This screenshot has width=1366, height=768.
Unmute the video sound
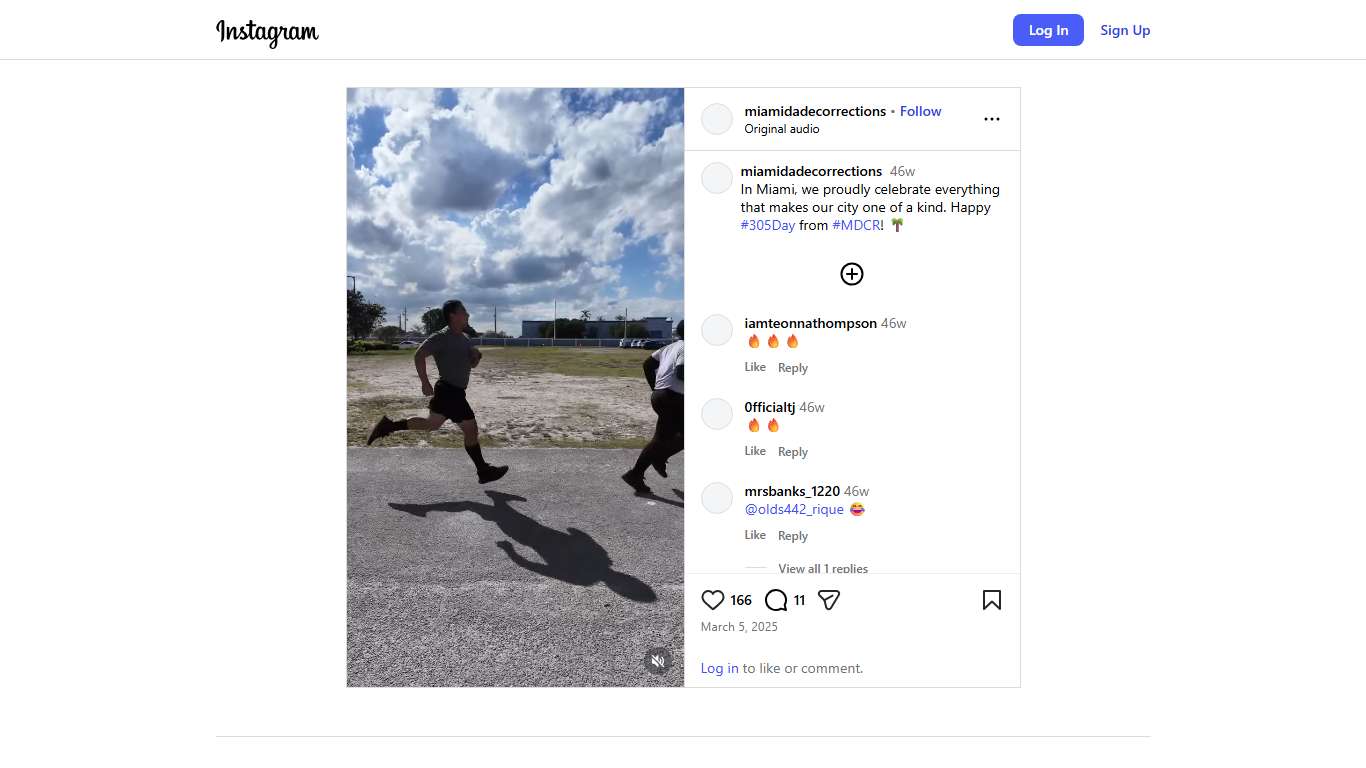click(657, 661)
